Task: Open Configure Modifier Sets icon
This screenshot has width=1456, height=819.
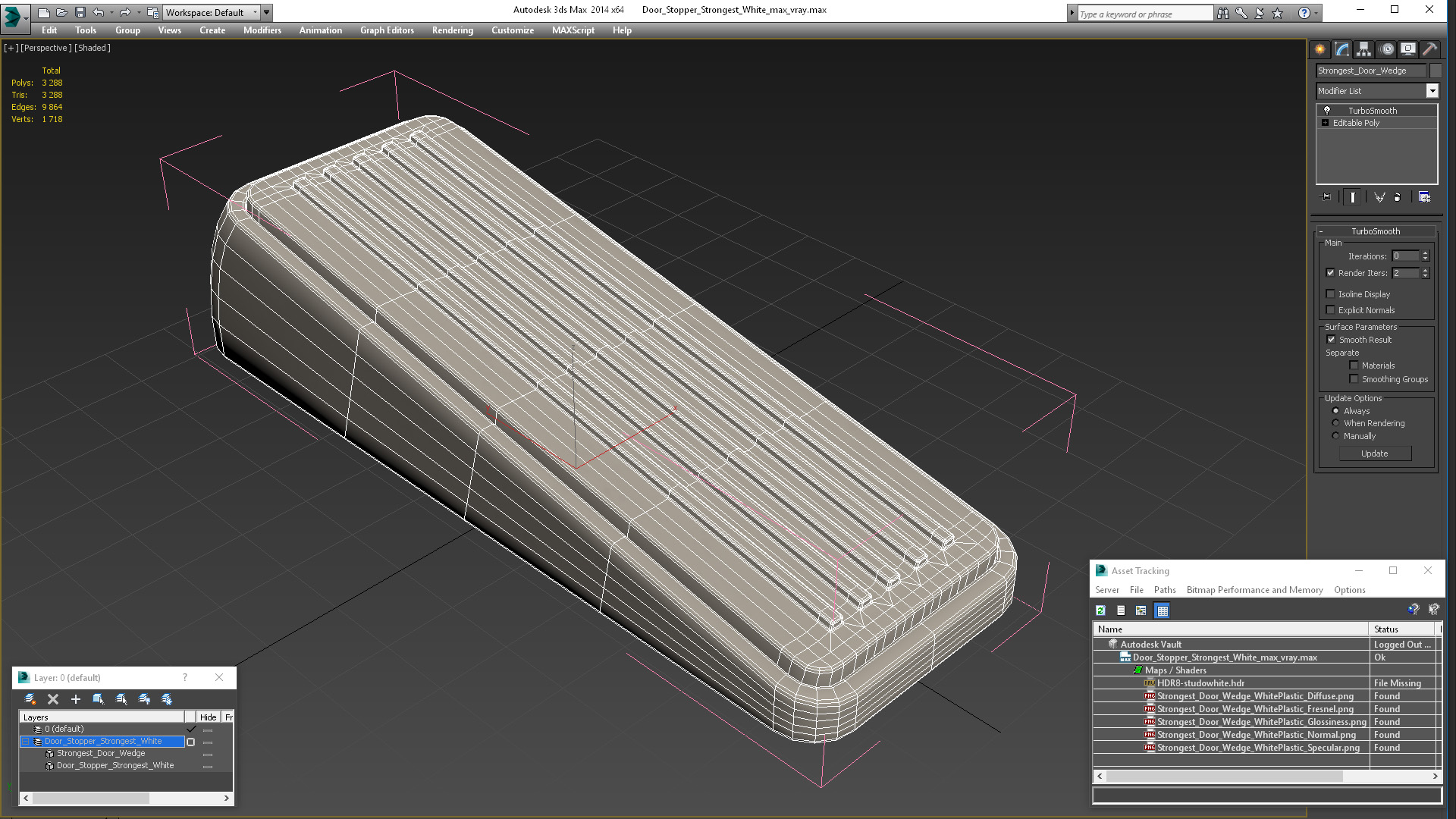Action: (x=1424, y=197)
